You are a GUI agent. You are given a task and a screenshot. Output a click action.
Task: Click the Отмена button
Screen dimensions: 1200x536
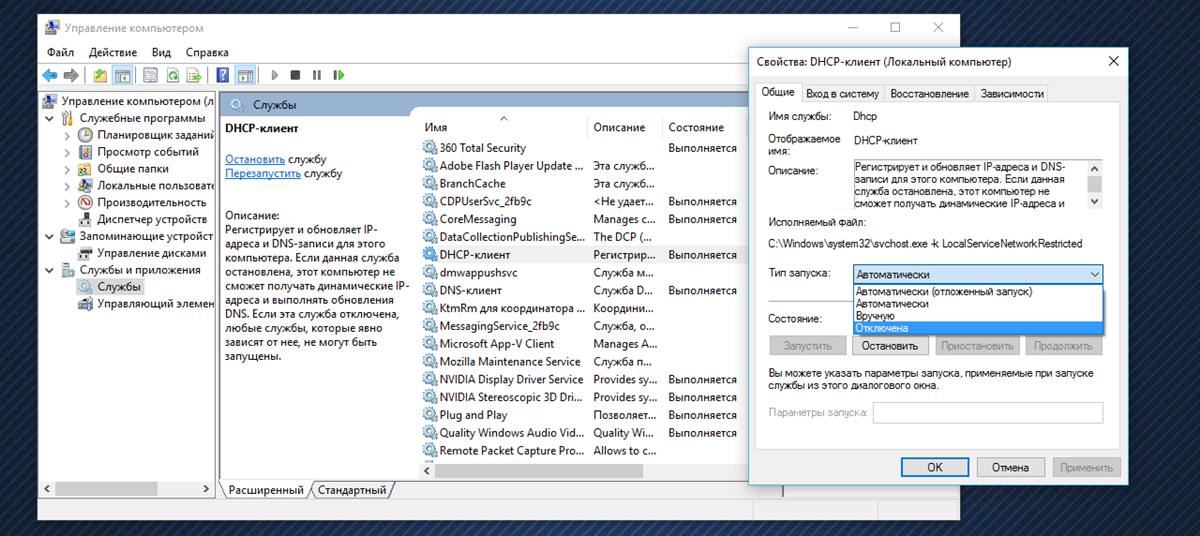(1010, 467)
